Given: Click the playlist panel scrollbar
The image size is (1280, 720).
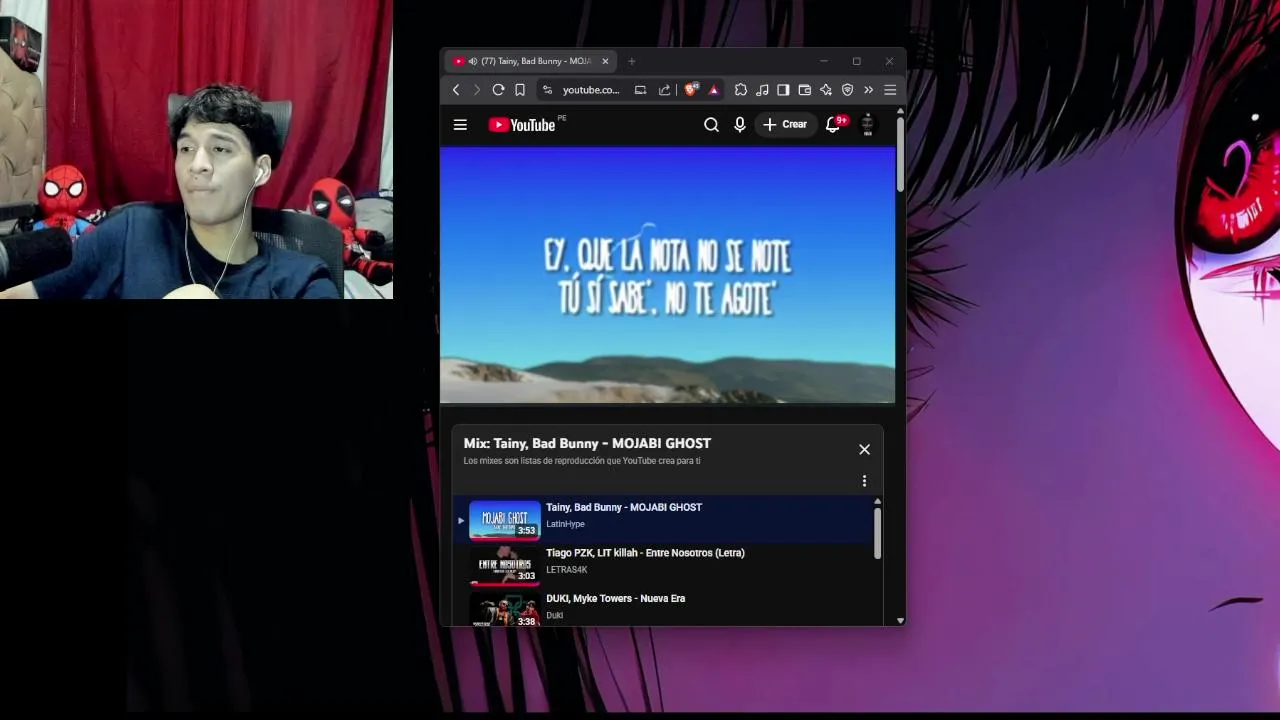Looking at the screenshot, I should pyautogui.click(x=878, y=534).
